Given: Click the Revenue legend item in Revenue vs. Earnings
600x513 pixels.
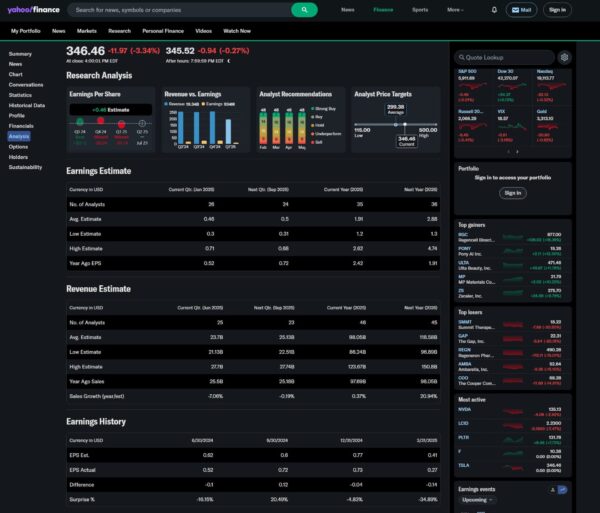Looking at the screenshot, I should (x=181, y=104).
